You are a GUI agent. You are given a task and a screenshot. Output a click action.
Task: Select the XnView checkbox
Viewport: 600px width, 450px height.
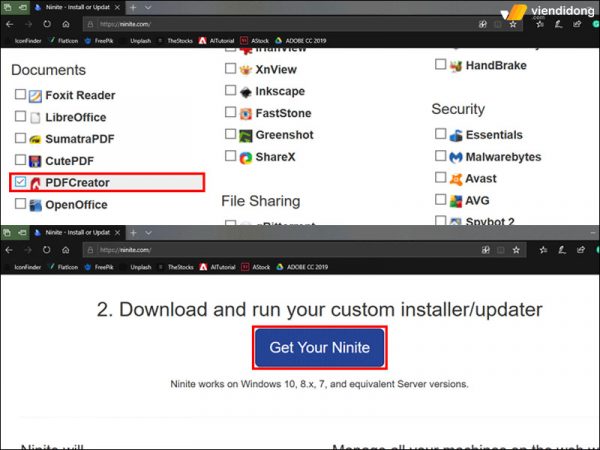pos(231,70)
